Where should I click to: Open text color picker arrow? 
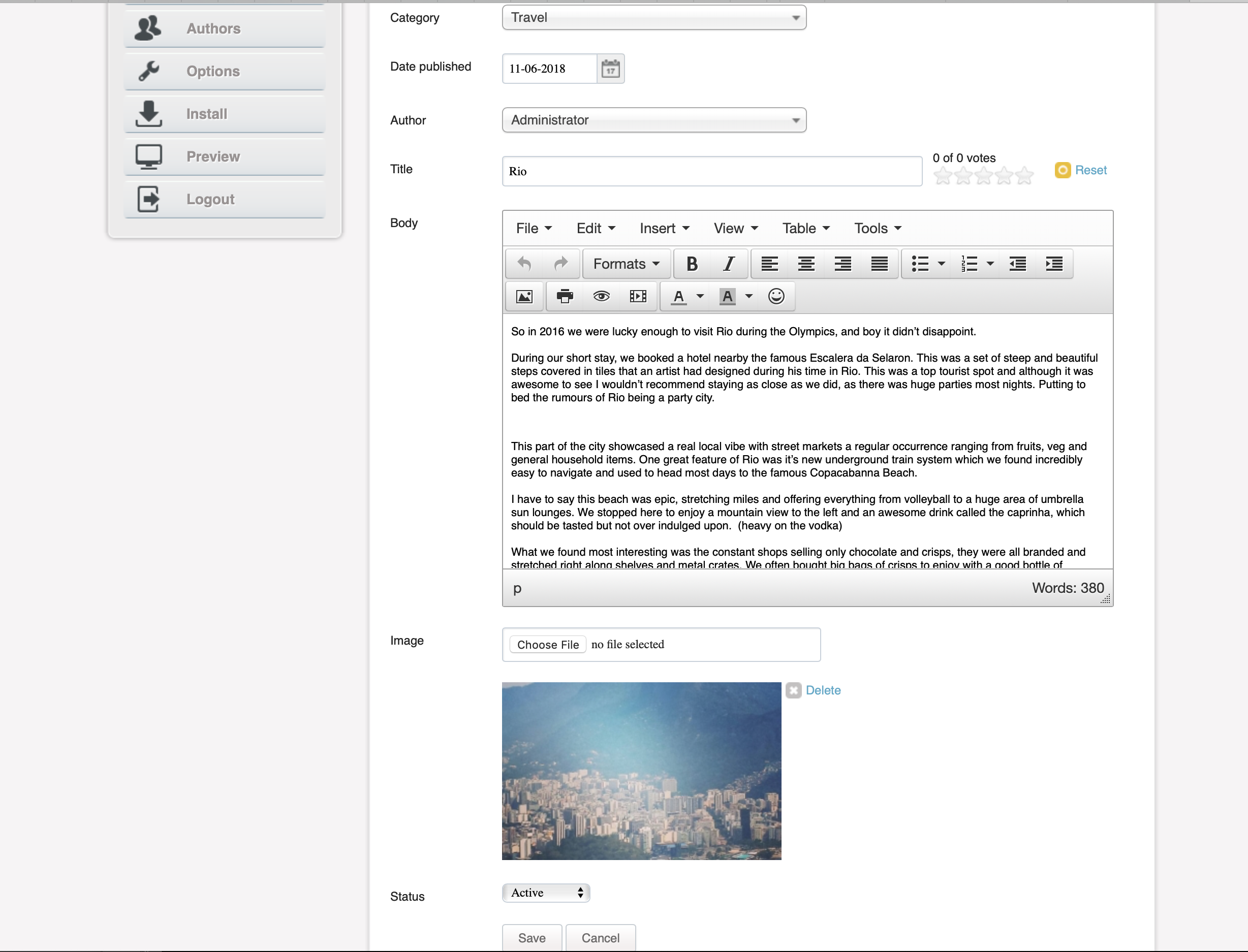700,296
